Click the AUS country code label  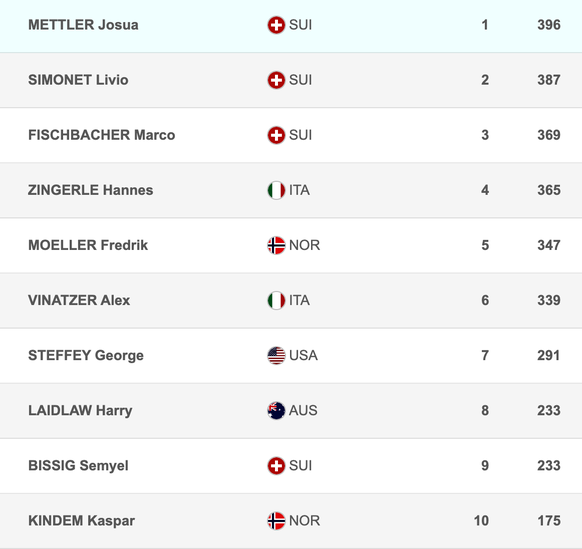[x=303, y=411]
